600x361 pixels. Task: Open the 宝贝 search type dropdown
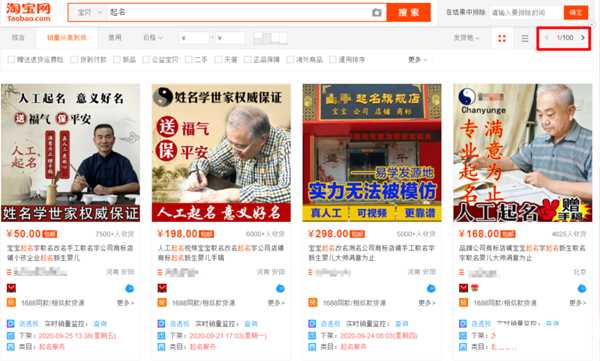pyautogui.click(x=90, y=13)
